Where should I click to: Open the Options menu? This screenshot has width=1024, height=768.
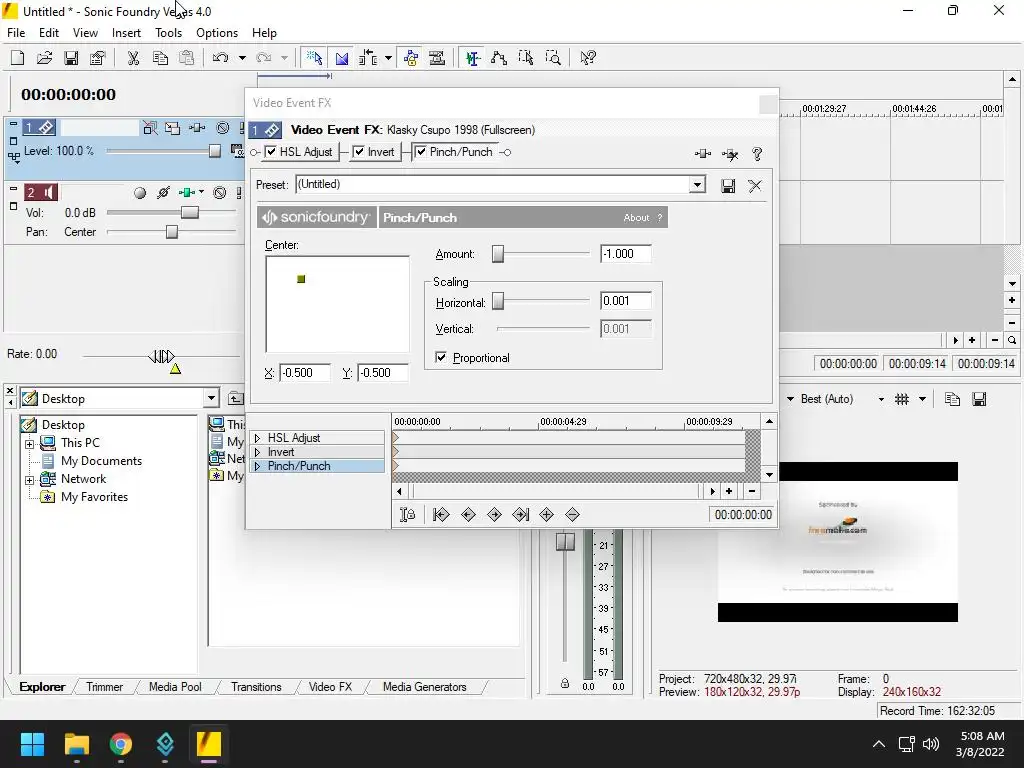coord(217,33)
